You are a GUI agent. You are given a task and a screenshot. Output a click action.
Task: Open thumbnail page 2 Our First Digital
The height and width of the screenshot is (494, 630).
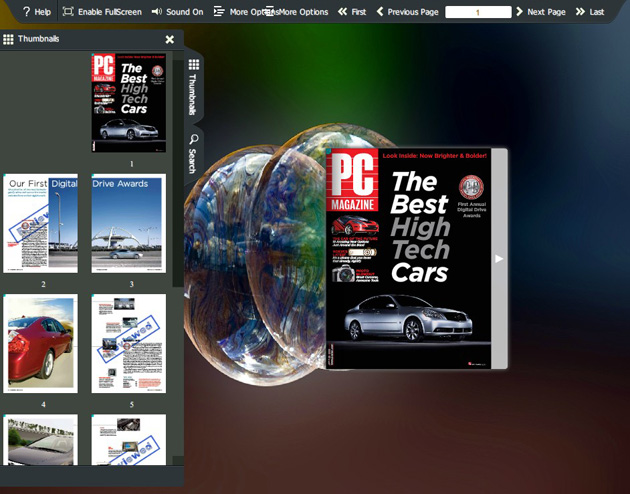pos(41,223)
